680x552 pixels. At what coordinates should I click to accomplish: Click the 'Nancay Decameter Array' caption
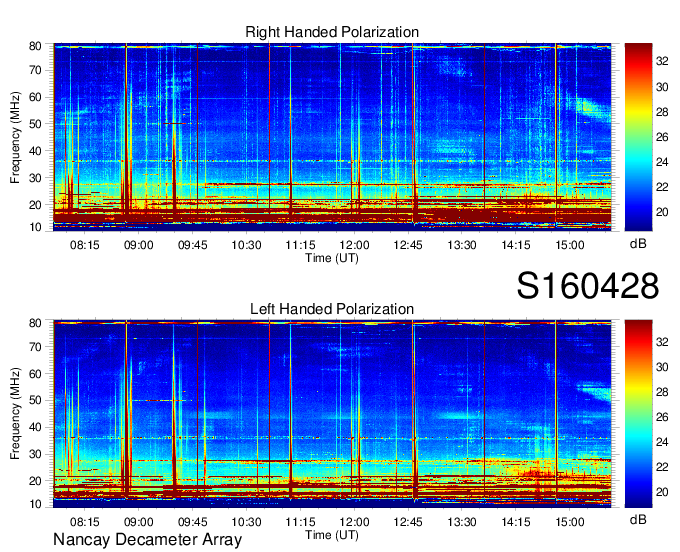pyautogui.click(x=147, y=540)
